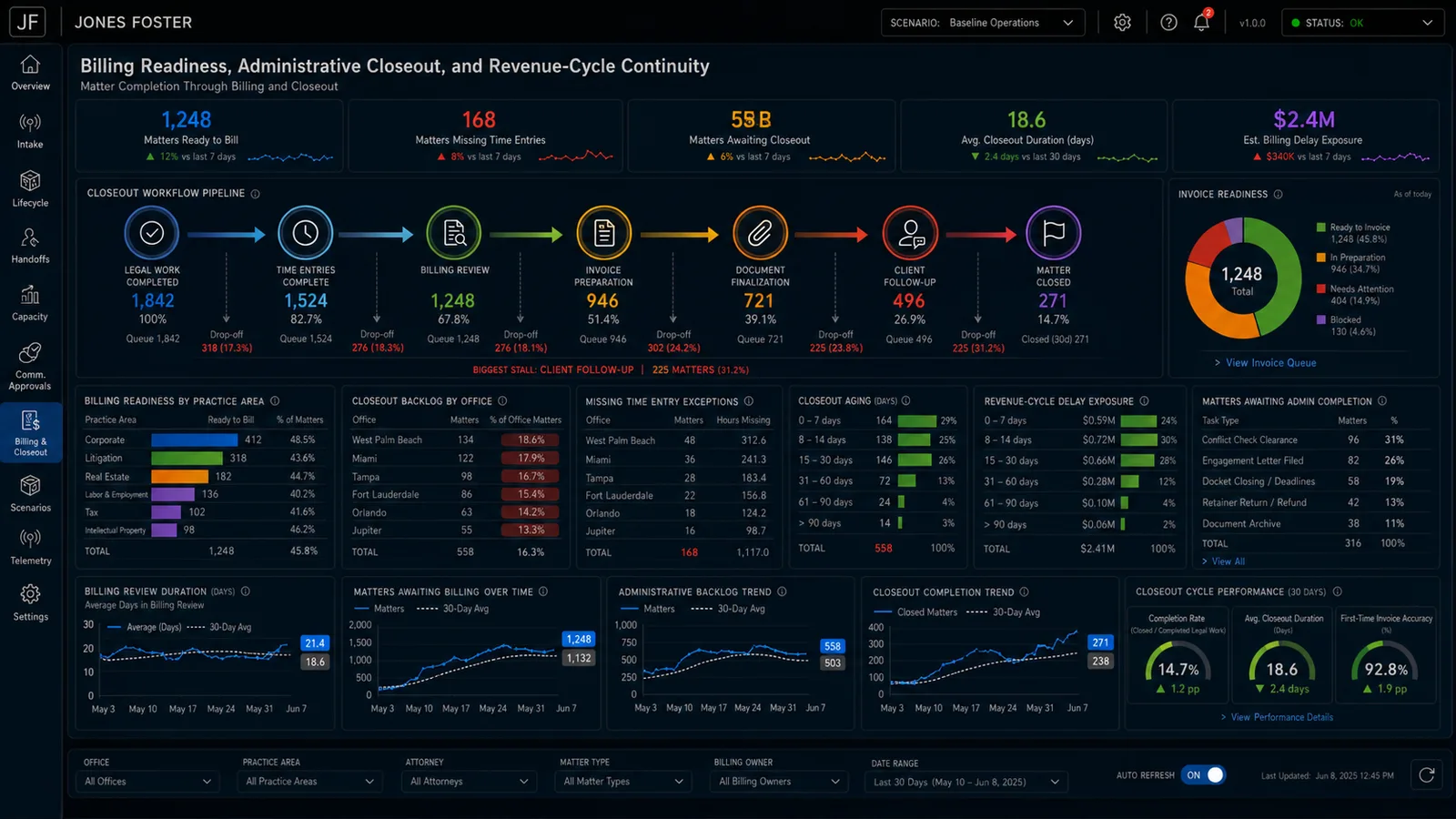This screenshot has height=819, width=1456.
Task: Open Scenarios sidebar section
Action: (30, 494)
